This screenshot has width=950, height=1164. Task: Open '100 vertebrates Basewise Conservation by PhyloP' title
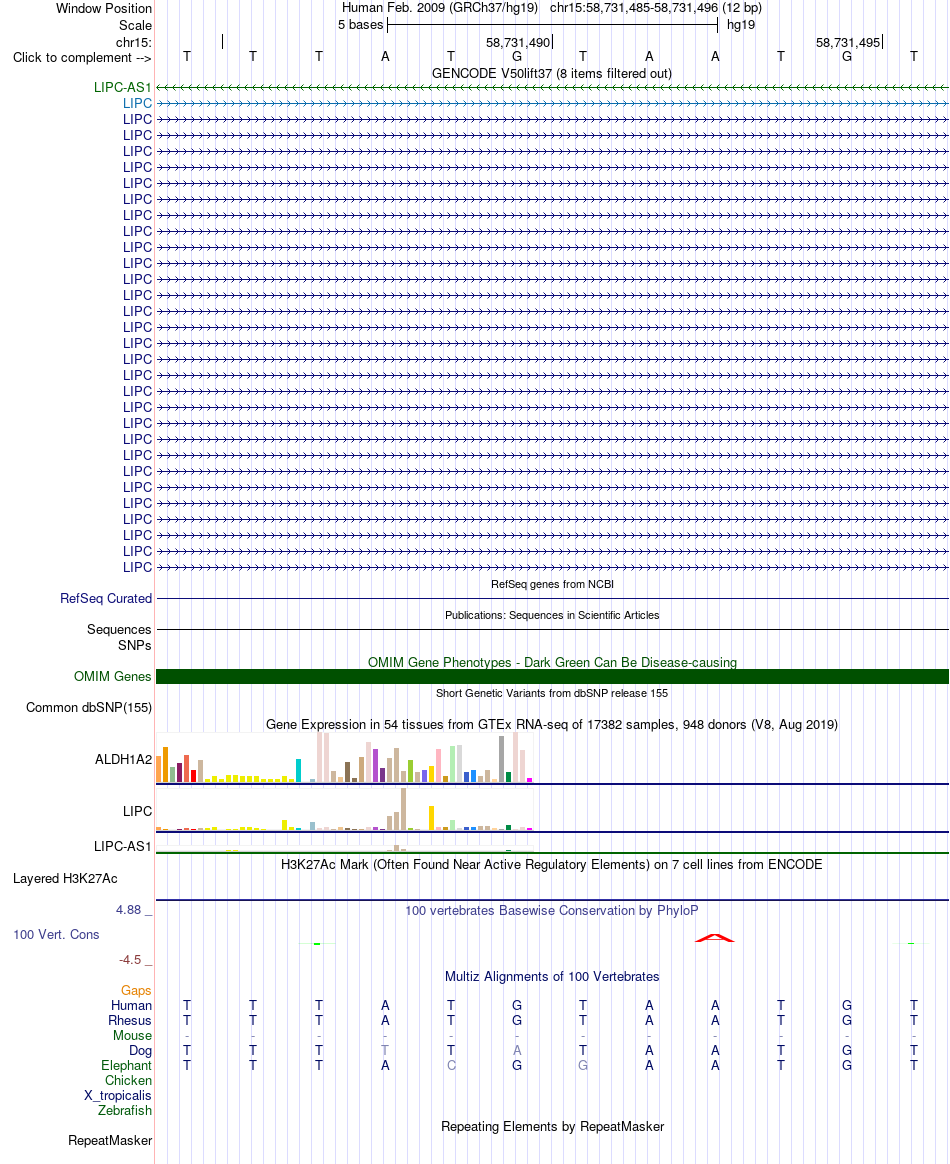(x=551, y=911)
